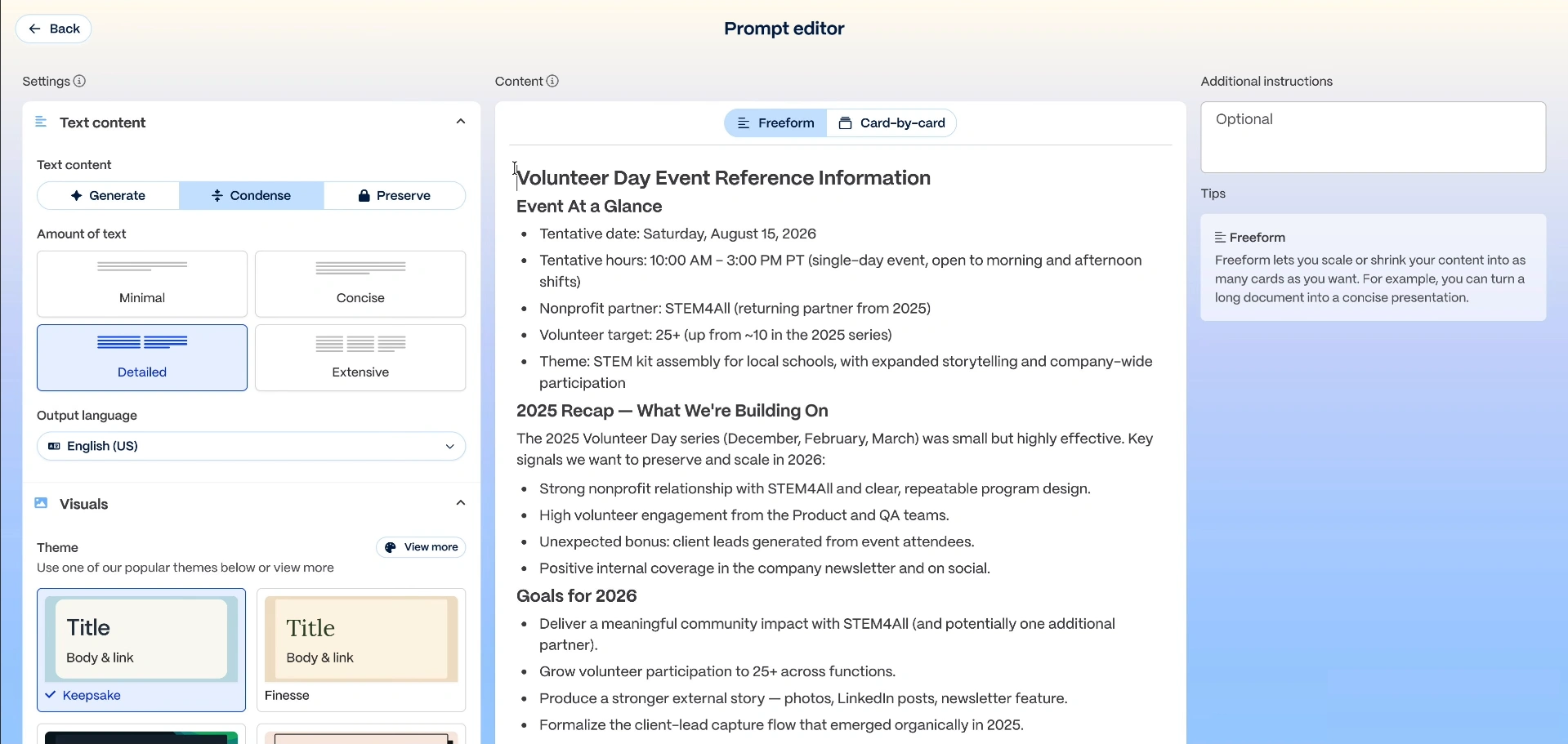1568x744 pixels.
Task: Click the Text content section icon
Action: pos(41,122)
